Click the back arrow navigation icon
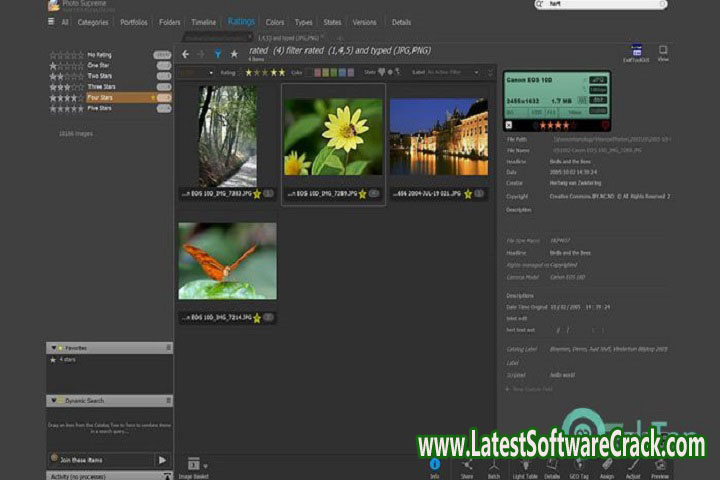 tap(184, 53)
